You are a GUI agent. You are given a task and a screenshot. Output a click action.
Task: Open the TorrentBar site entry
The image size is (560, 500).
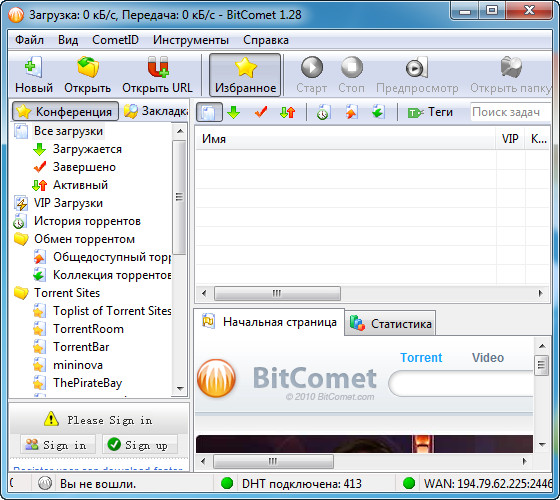click(x=81, y=347)
